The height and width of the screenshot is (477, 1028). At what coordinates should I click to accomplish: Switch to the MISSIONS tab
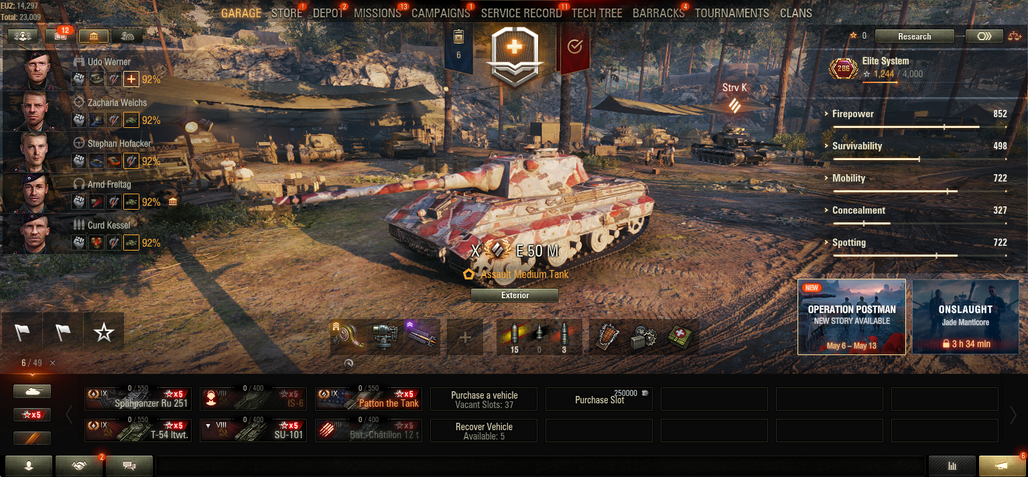[377, 13]
